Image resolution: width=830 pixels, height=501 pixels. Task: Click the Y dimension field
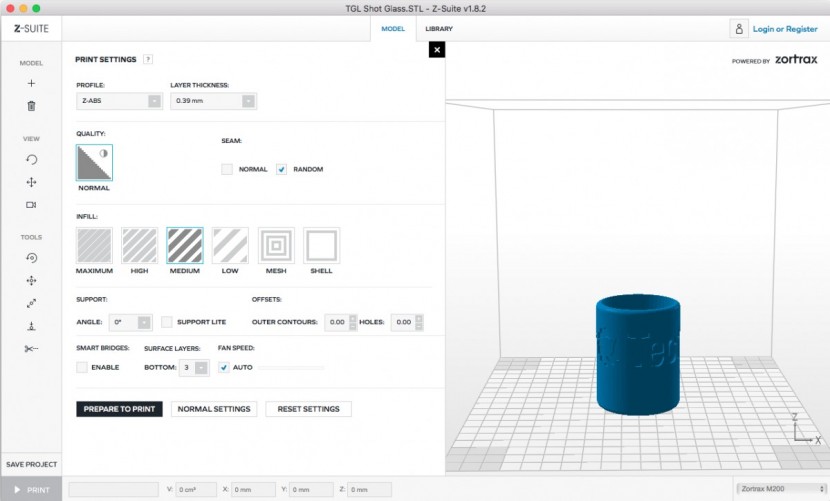click(x=312, y=490)
